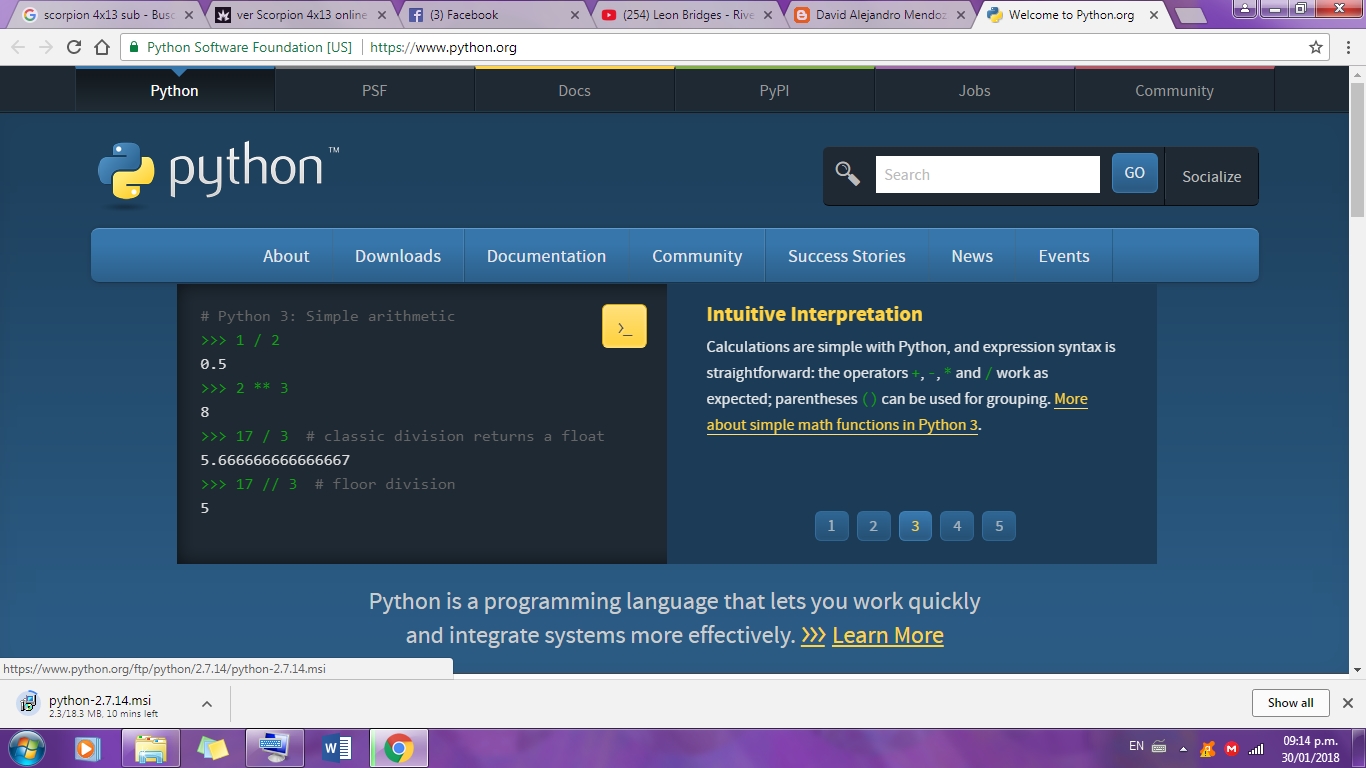The height and width of the screenshot is (768, 1366).
Task: Open the Downloads navigation menu
Action: pos(397,256)
